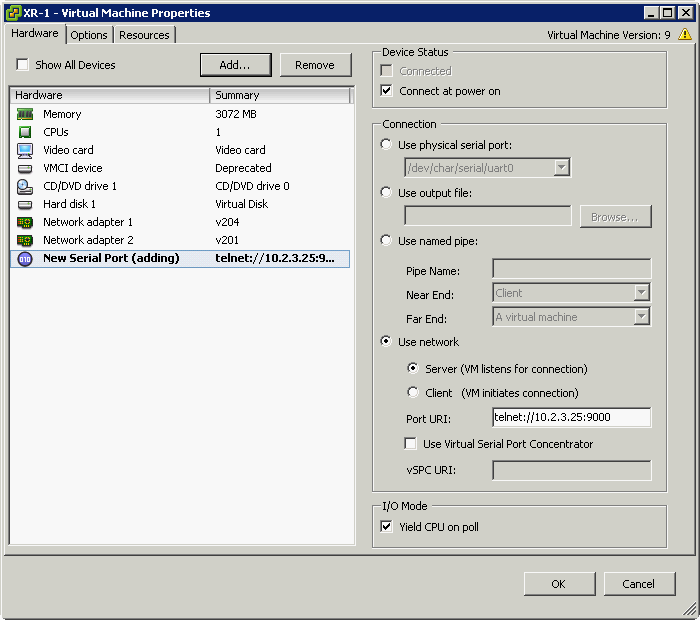Click the Port URI input field

tap(571, 417)
